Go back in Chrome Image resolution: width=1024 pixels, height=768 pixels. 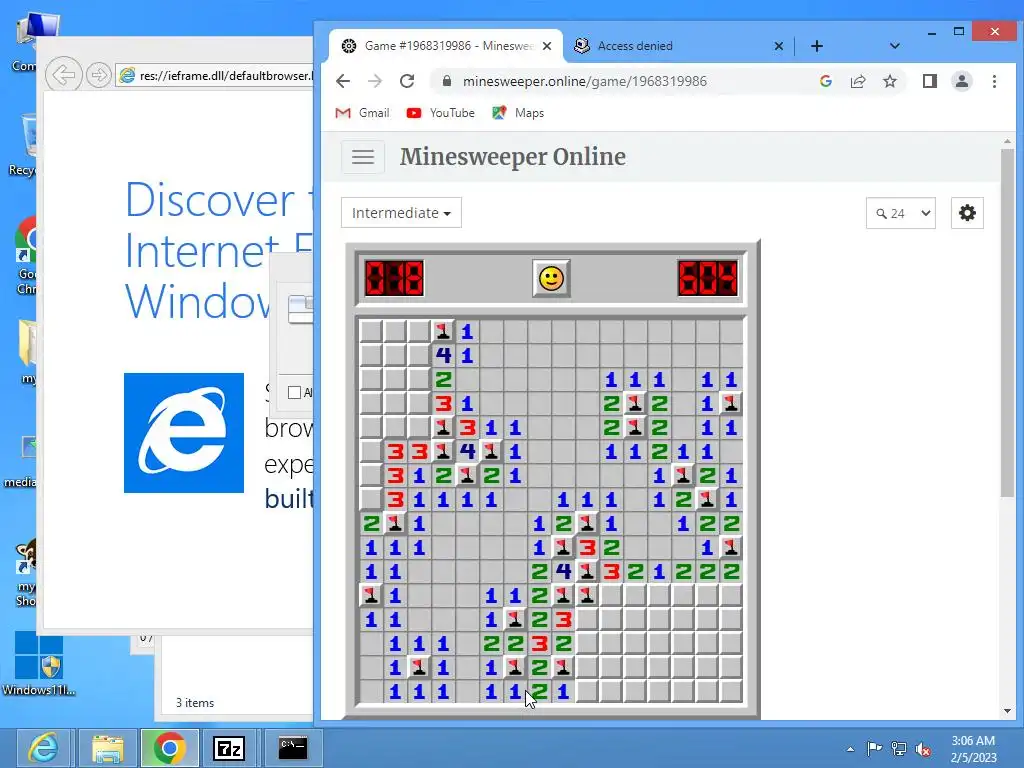[343, 81]
